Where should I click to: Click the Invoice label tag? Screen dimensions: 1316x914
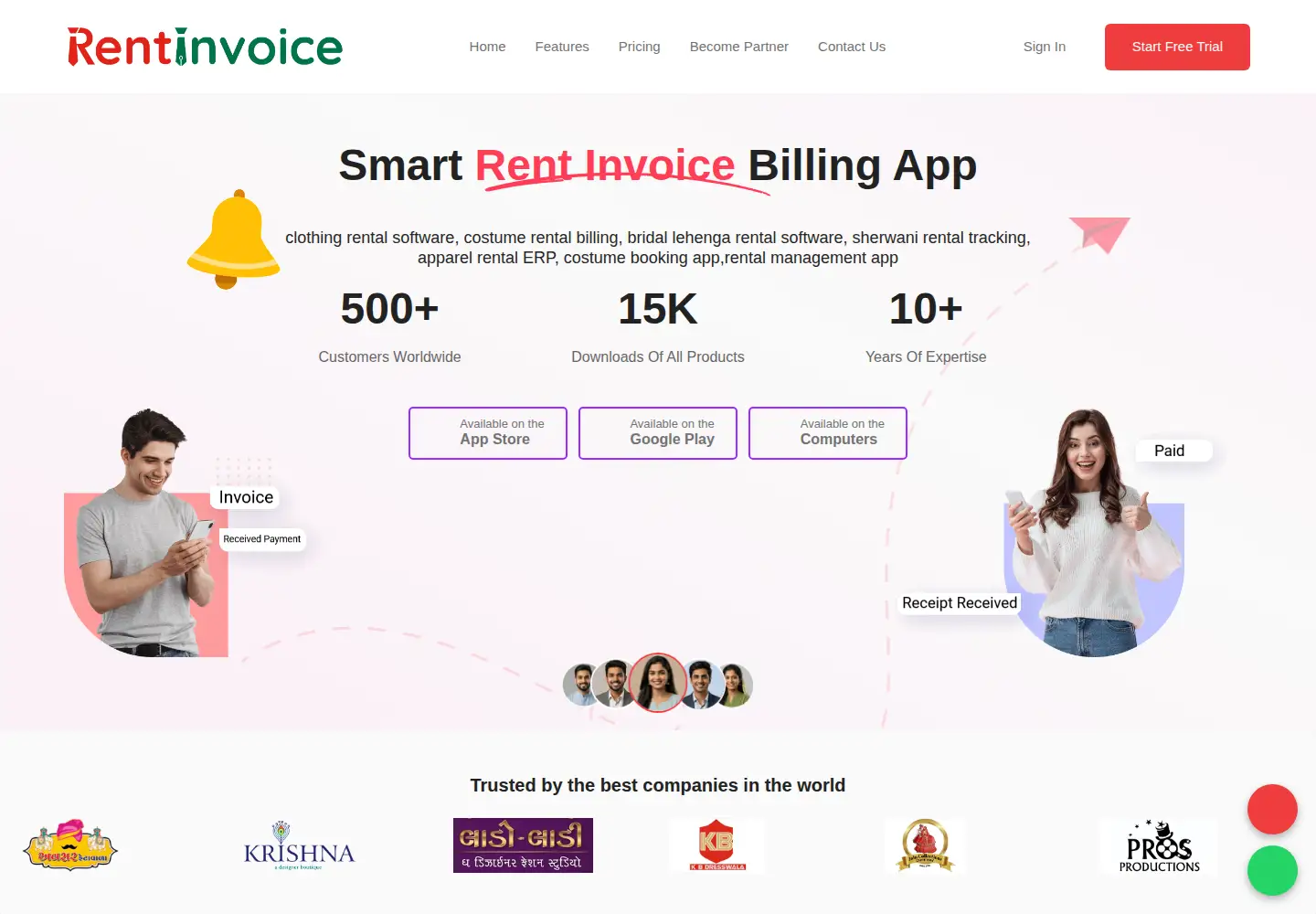click(246, 497)
